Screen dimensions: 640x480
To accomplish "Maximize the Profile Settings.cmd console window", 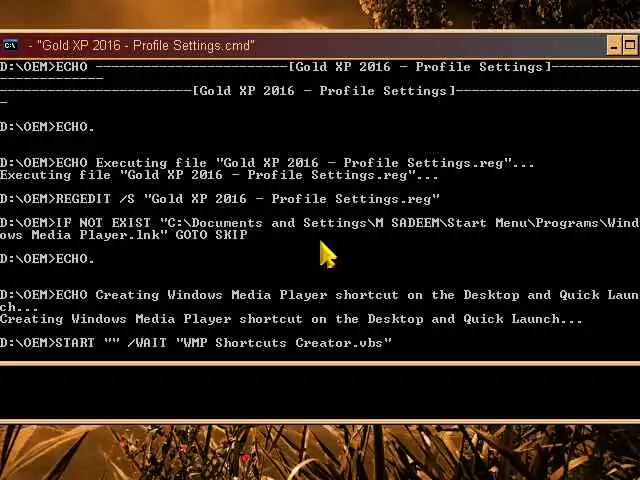I will (630, 45).
